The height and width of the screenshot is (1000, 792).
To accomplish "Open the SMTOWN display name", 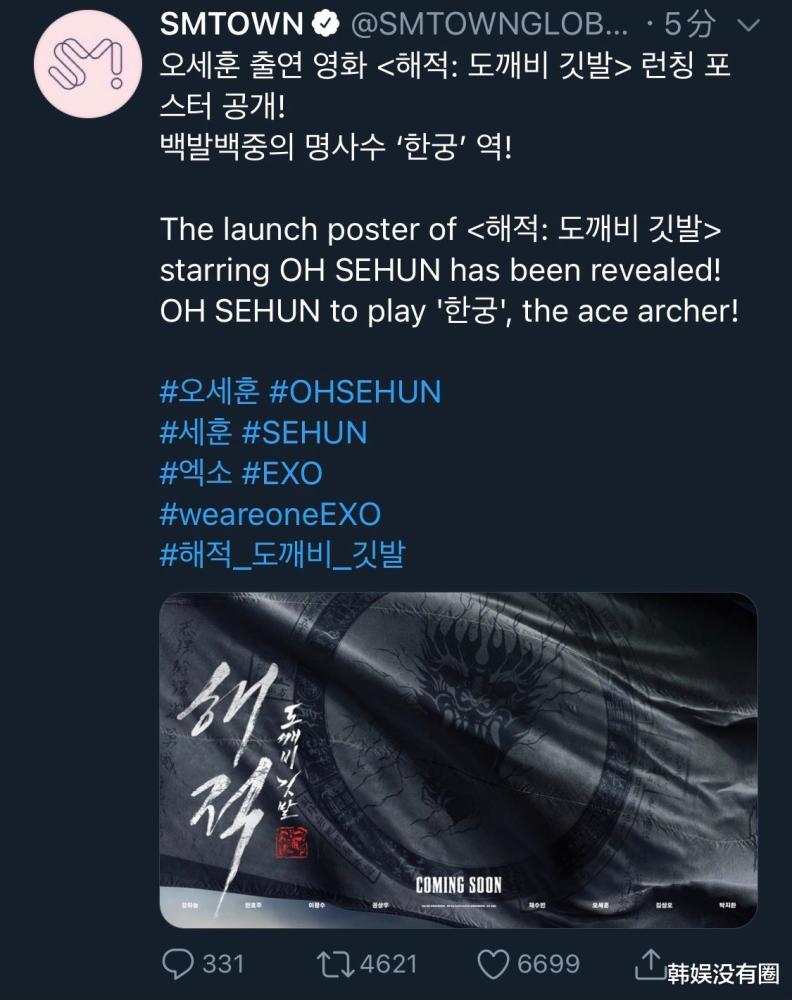I will pos(231,24).
